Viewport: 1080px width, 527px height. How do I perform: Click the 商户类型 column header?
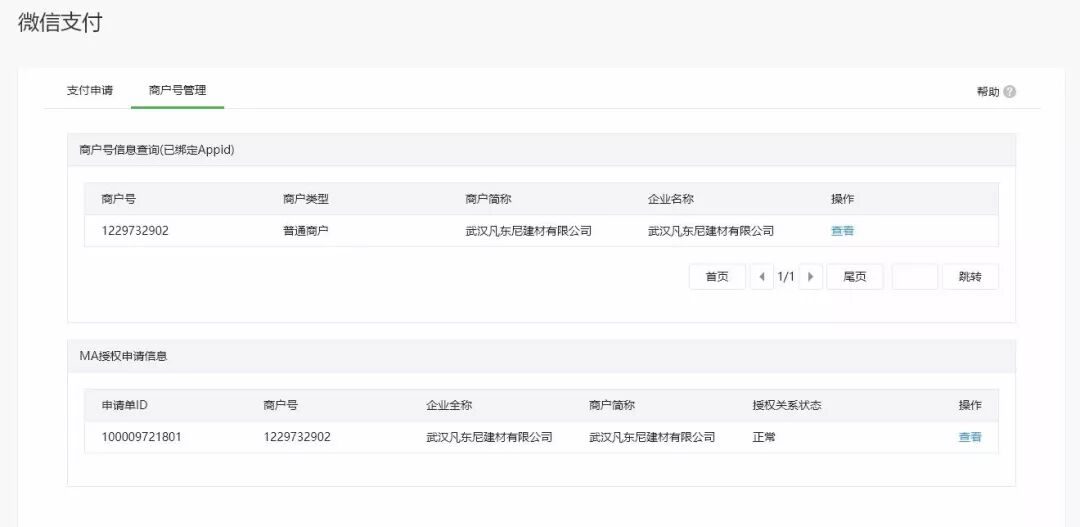coord(306,199)
